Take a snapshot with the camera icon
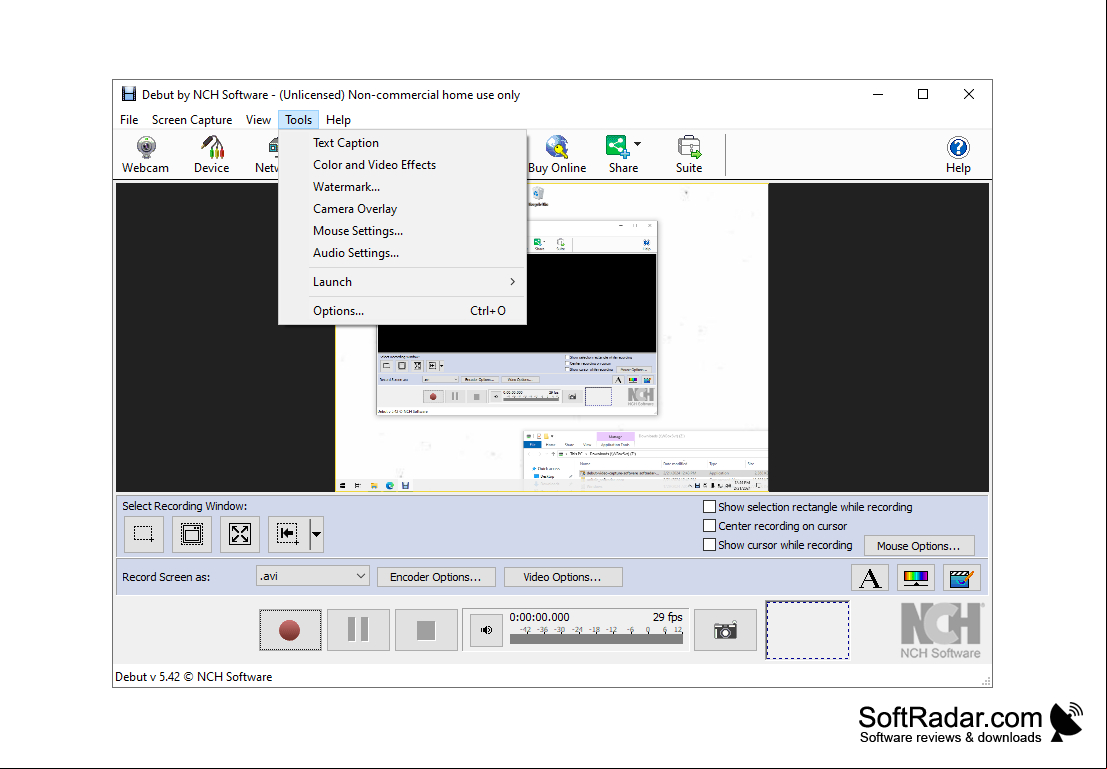Image resolution: width=1107 pixels, height=769 pixels. (725, 630)
